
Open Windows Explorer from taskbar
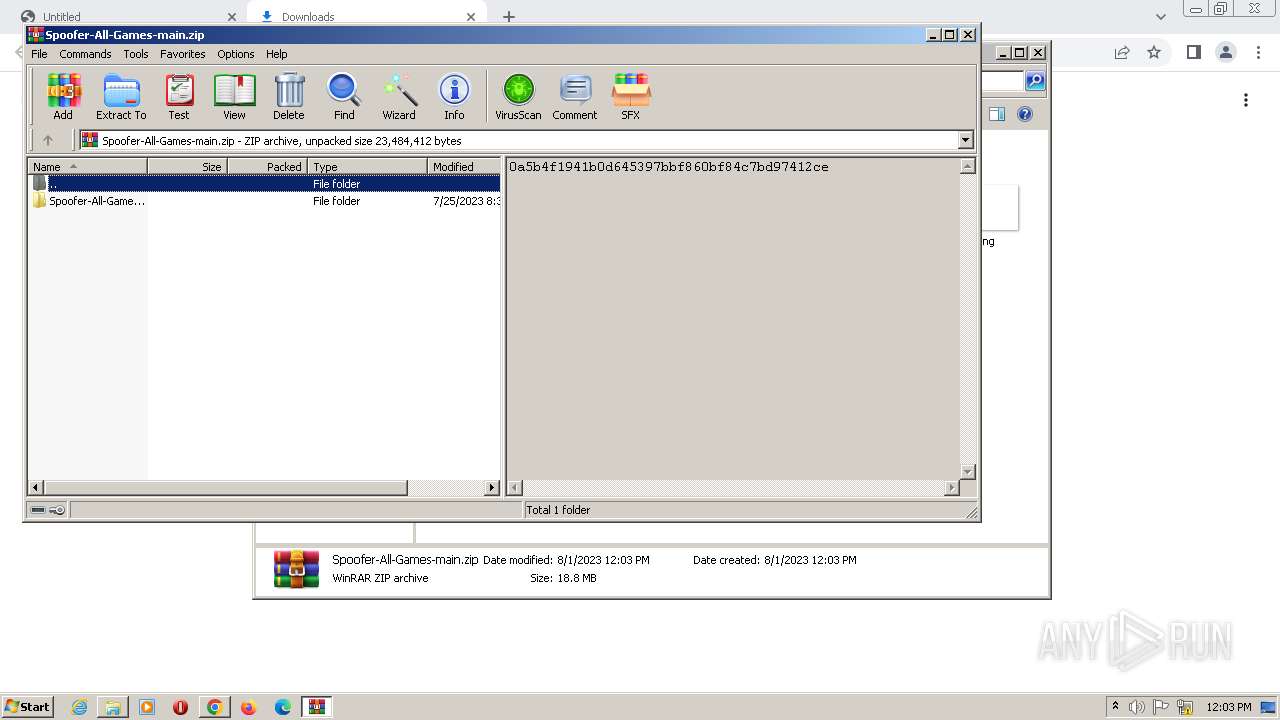click(x=113, y=707)
